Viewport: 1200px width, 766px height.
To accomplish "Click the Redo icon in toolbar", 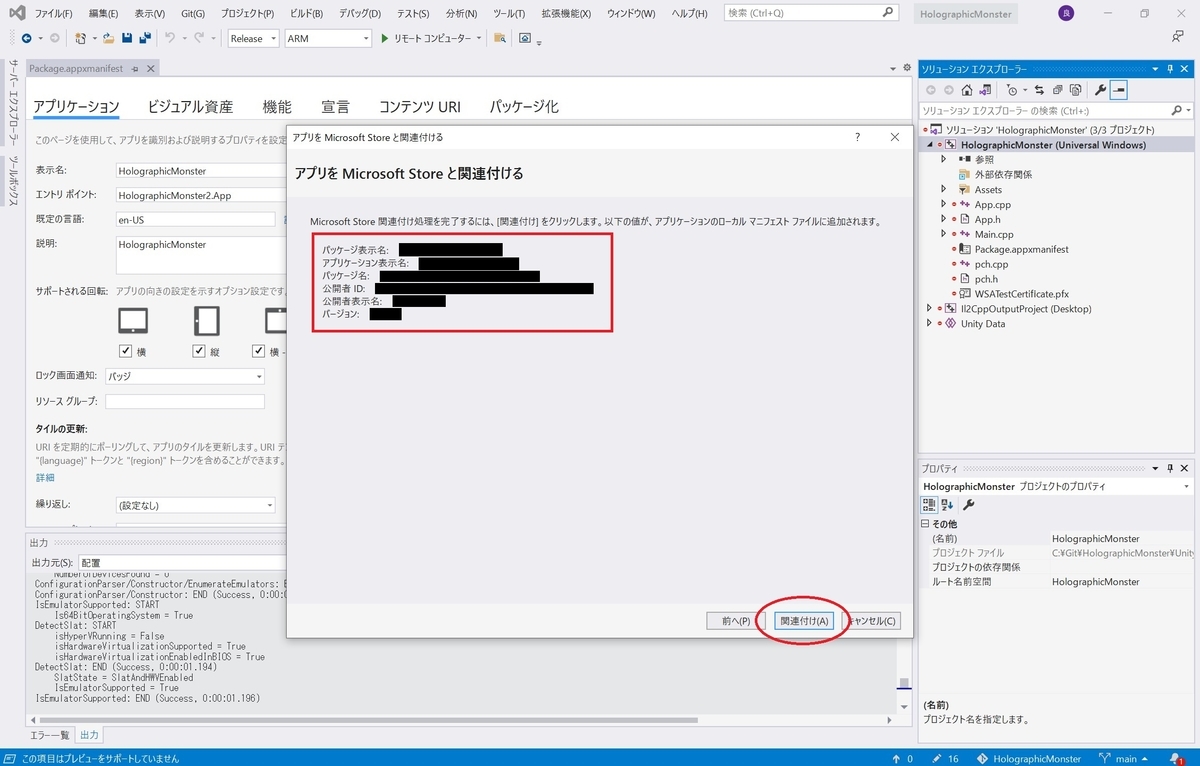I will coord(200,38).
